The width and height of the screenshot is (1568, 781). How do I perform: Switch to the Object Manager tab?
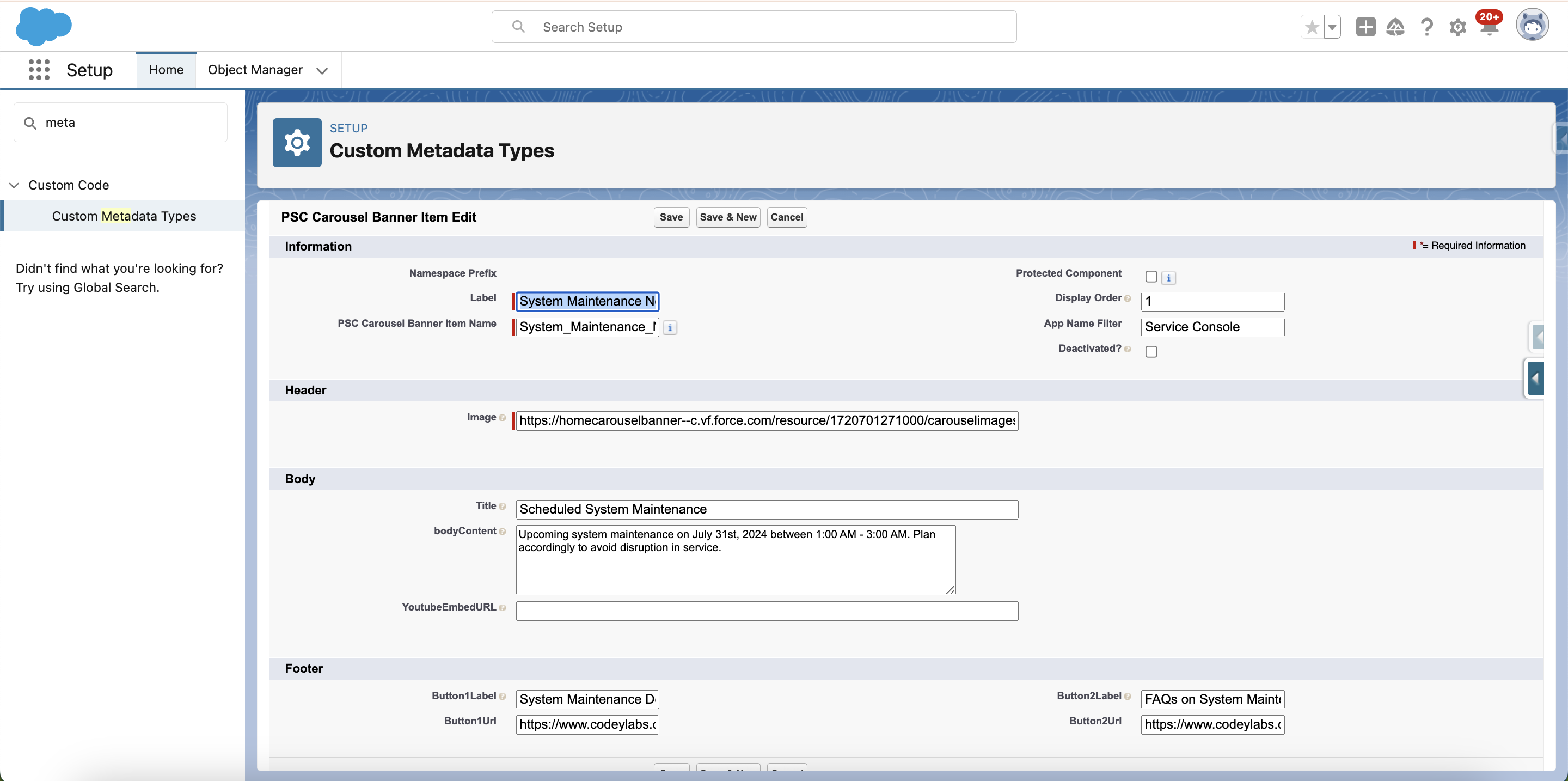click(x=255, y=69)
